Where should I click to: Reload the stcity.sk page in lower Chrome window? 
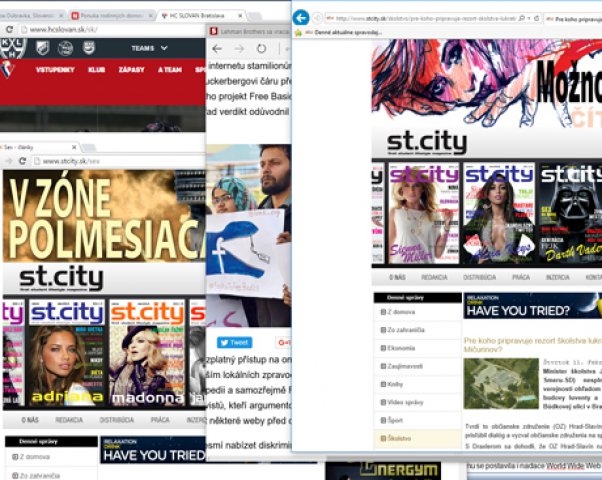(x=21, y=160)
